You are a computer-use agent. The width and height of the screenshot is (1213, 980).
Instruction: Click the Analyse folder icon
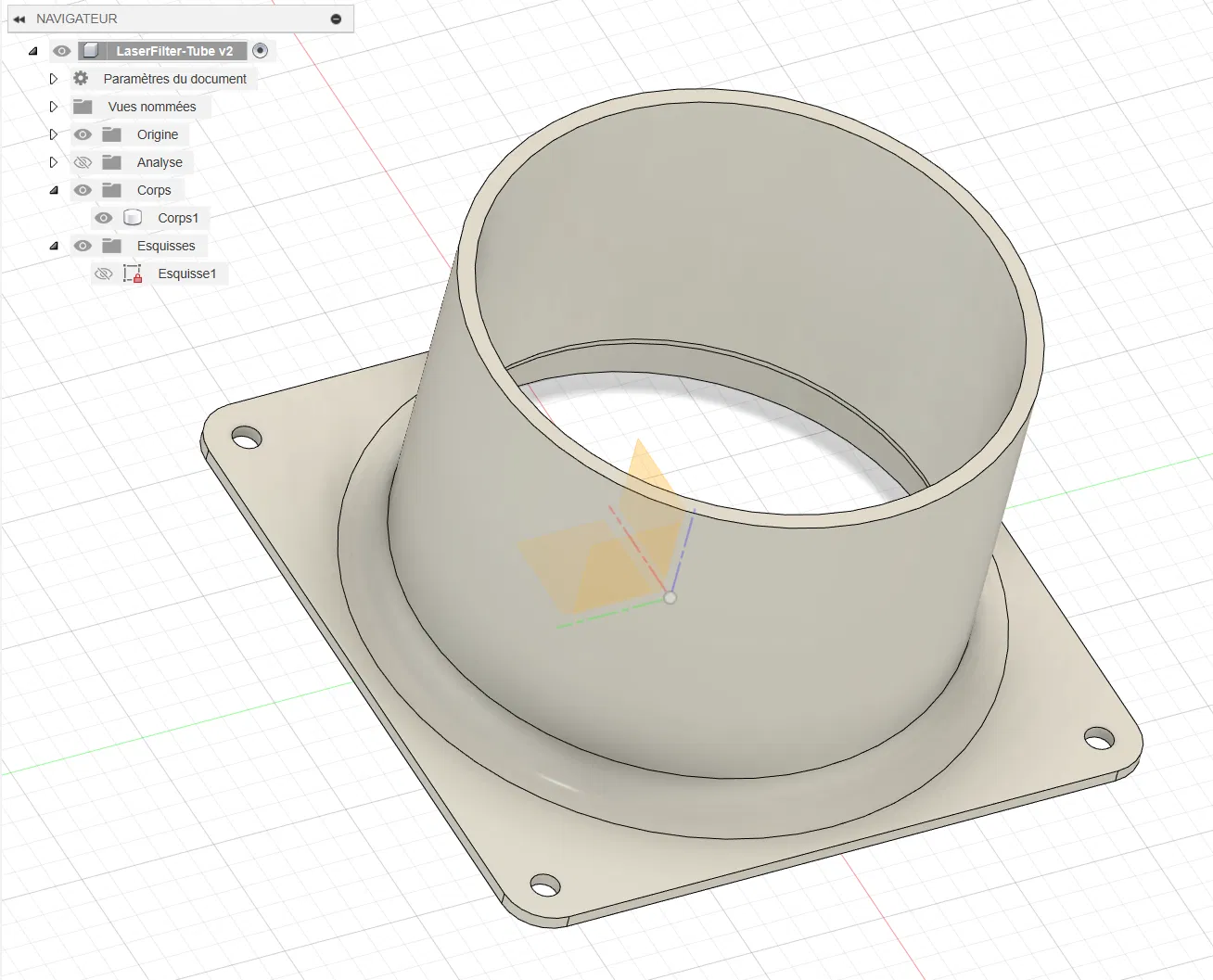pyautogui.click(x=112, y=162)
